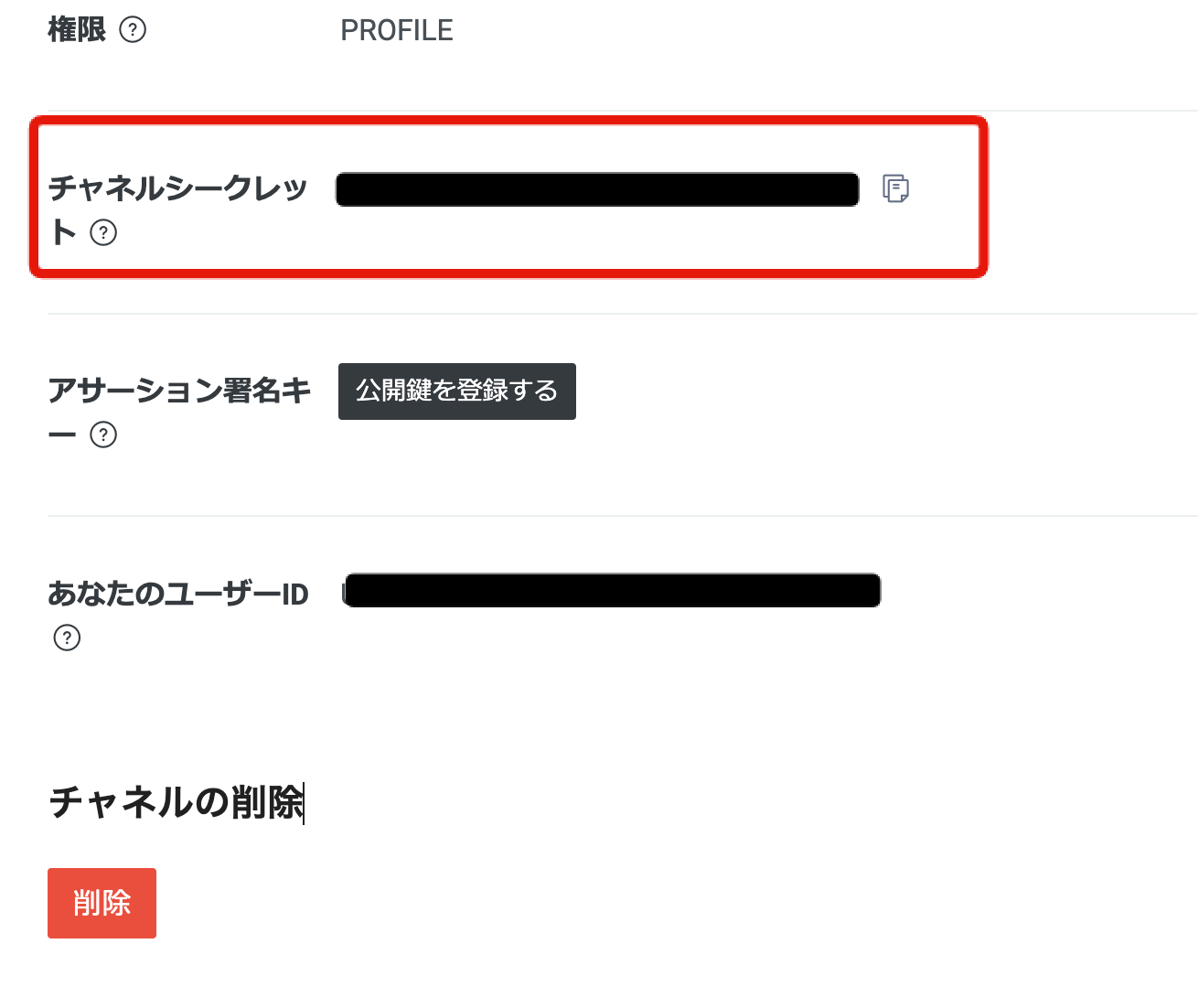Click divider line below channel secret section
Image resolution: width=1198 pixels, height=1008 pixels.
623,314
